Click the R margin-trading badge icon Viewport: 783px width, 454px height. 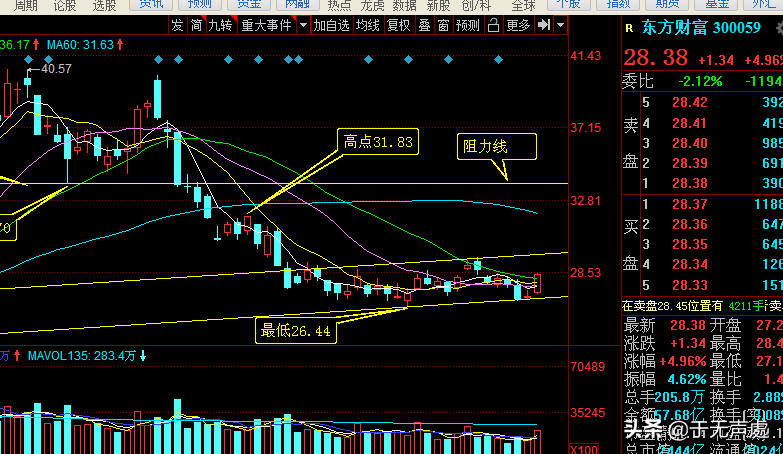pos(629,28)
